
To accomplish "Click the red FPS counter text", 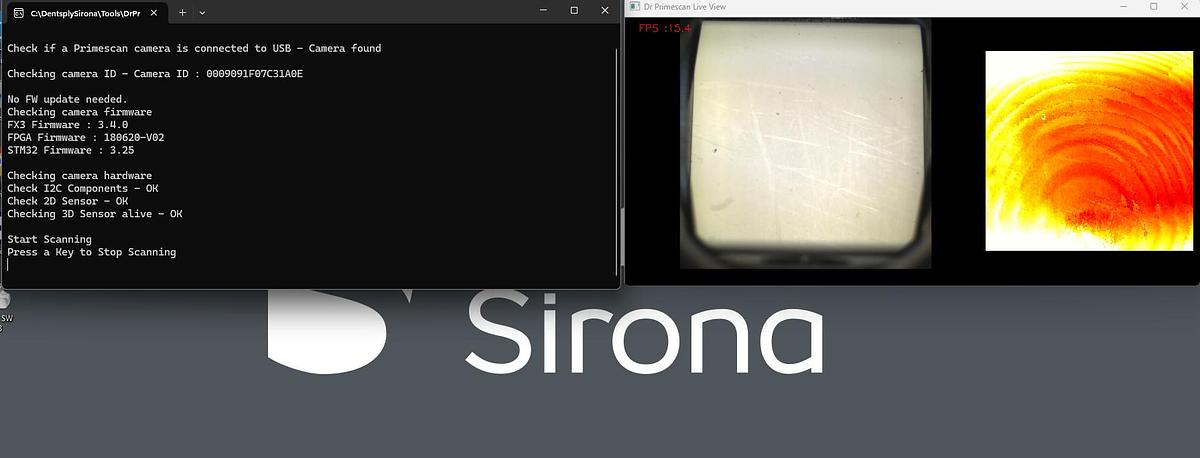I will click(x=665, y=28).
